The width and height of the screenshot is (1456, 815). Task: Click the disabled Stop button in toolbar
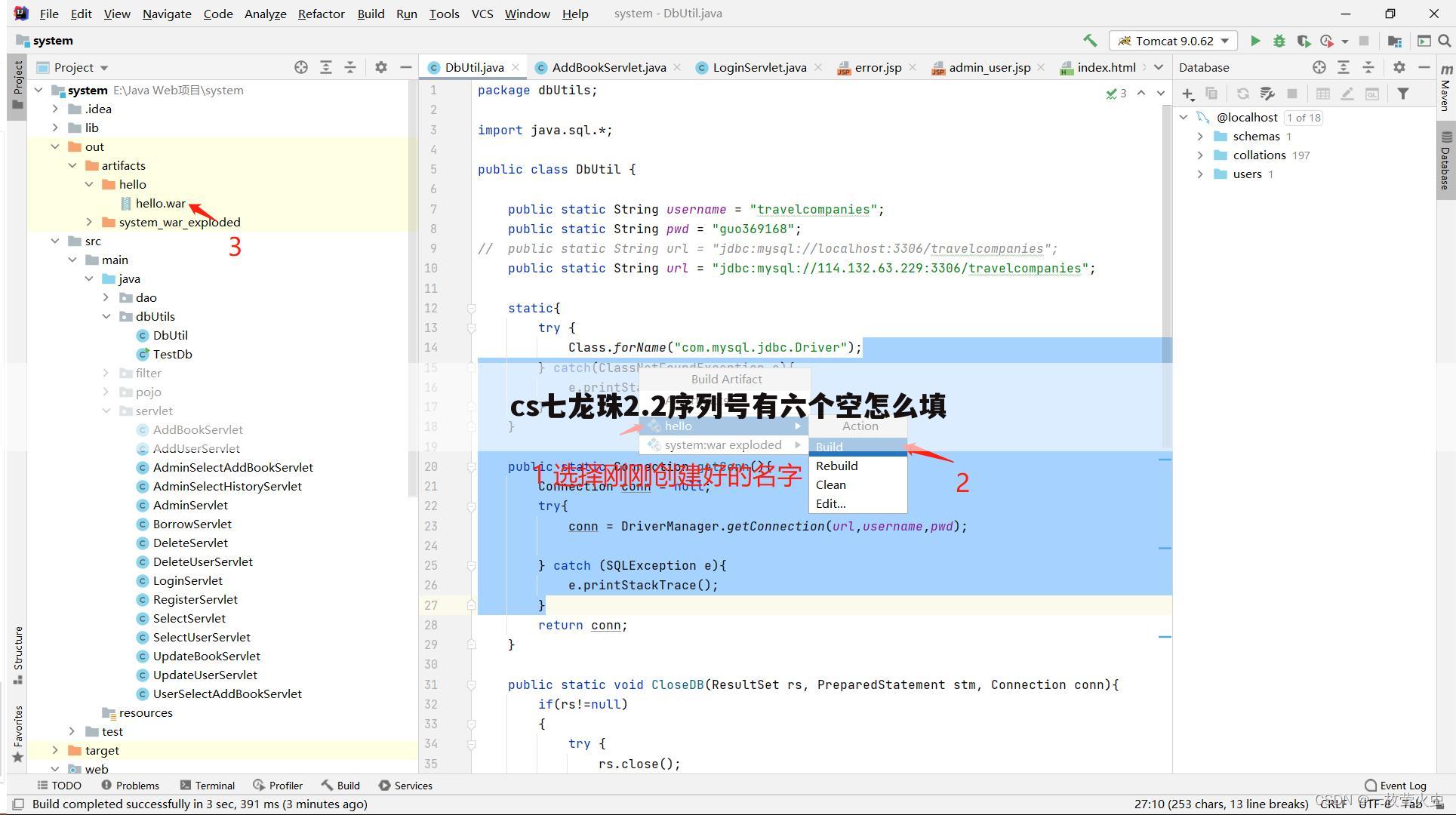tap(1363, 41)
